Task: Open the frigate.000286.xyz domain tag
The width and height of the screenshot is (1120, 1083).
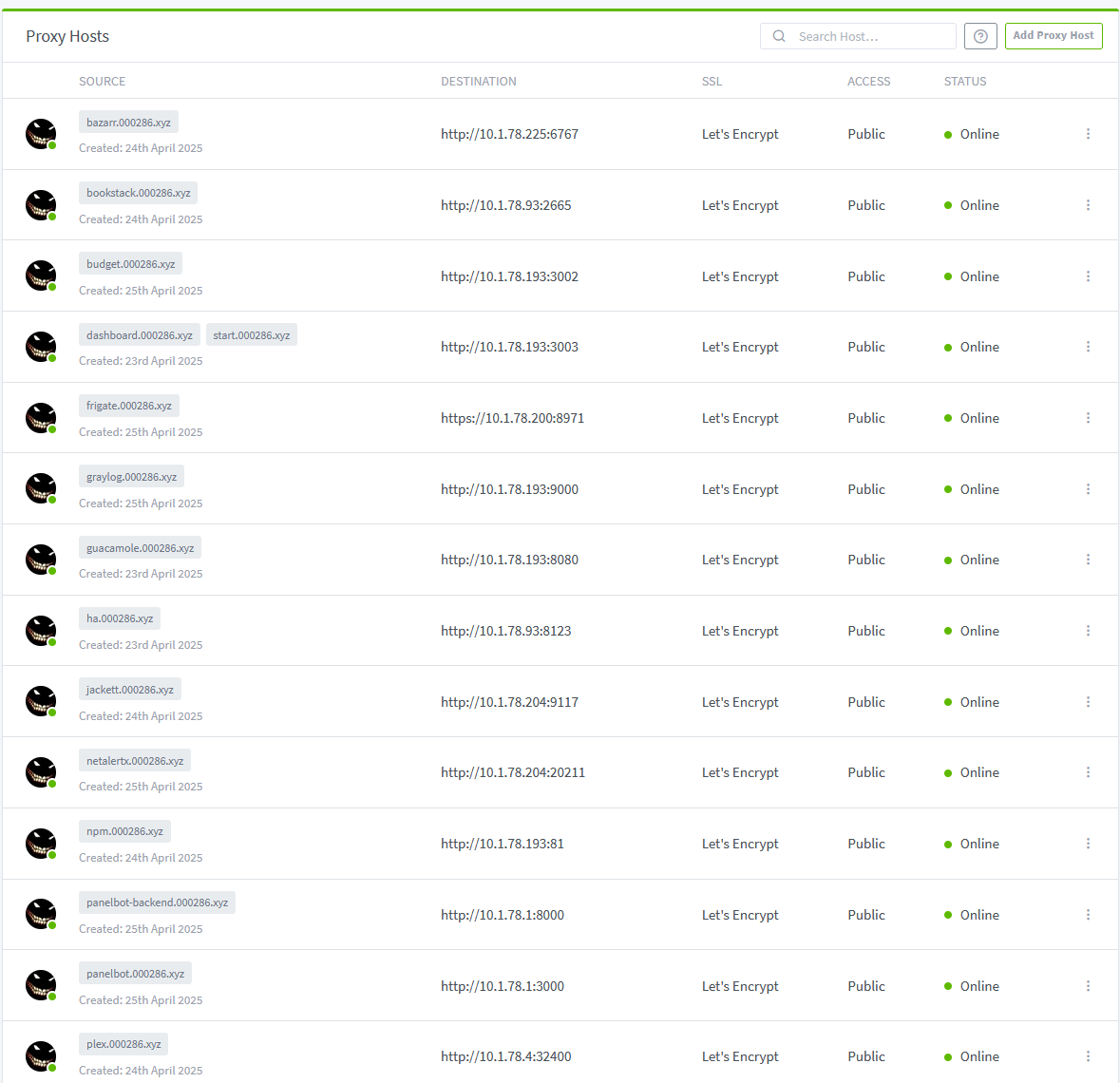Action: point(129,406)
